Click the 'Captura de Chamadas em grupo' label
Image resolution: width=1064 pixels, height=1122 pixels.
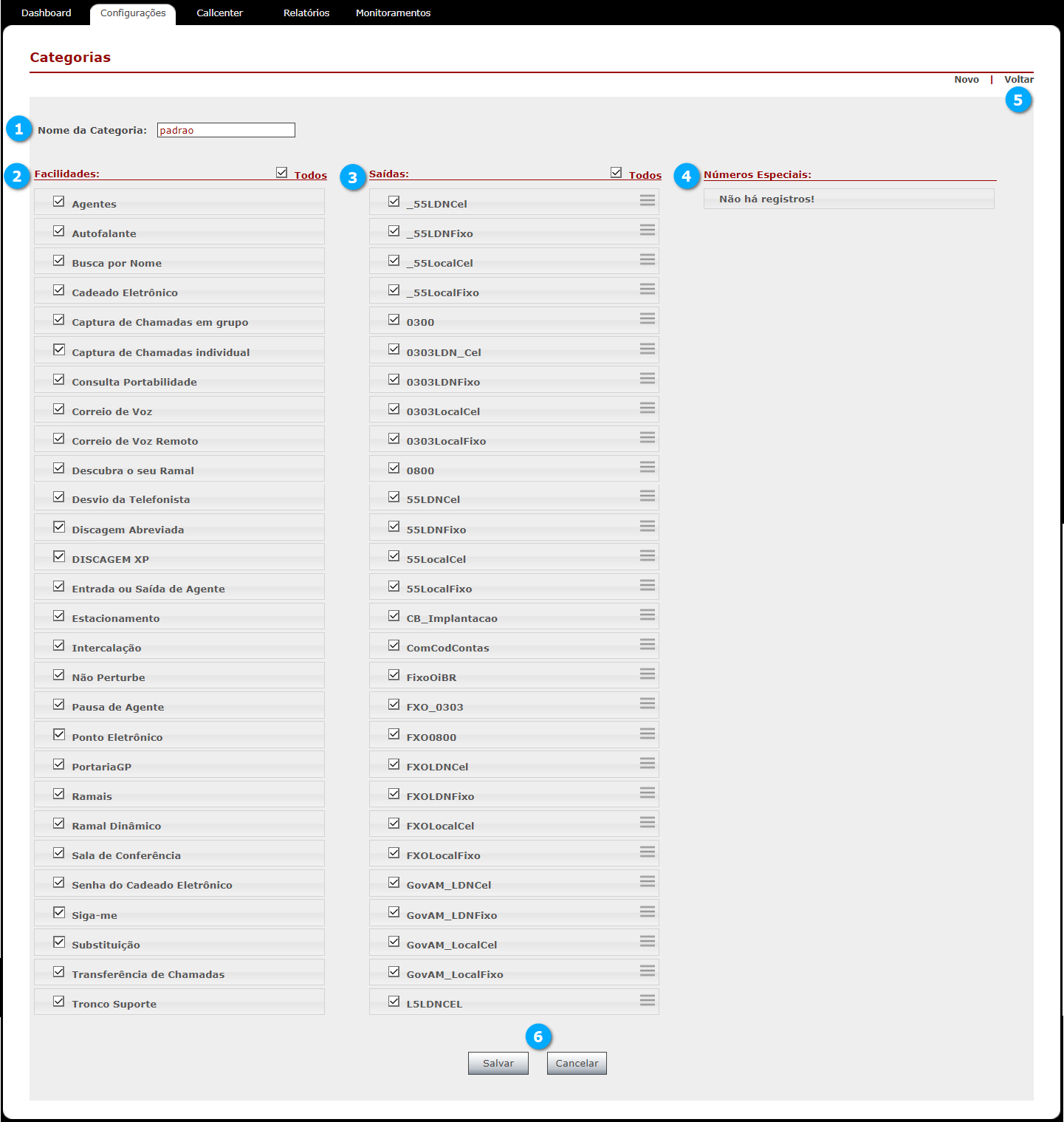(160, 323)
